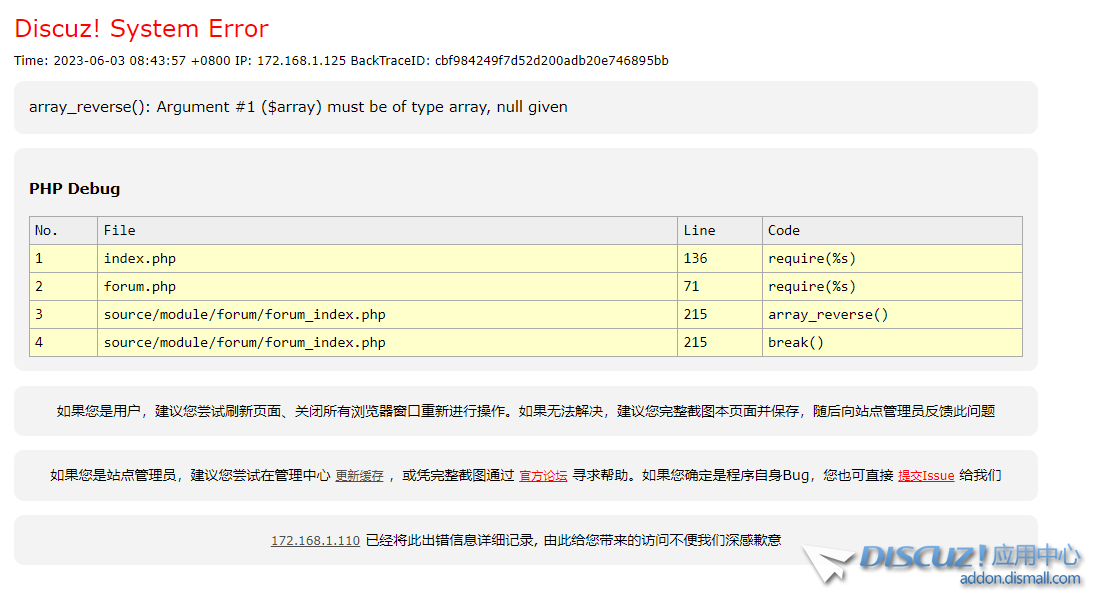Click the Discuz! System Error heading

tap(141, 28)
